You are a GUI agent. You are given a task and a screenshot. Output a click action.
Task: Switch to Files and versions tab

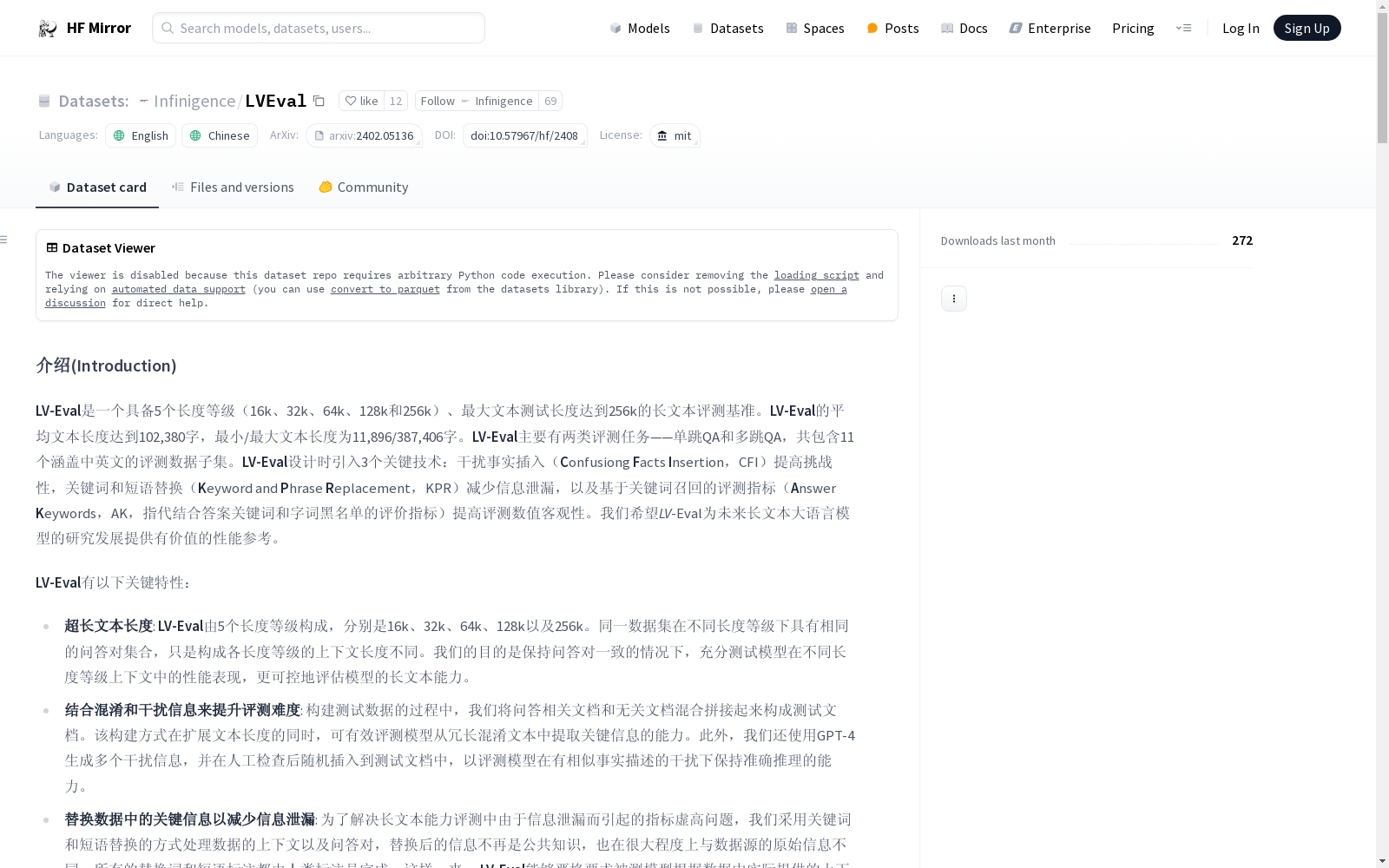tap(233, 187)
